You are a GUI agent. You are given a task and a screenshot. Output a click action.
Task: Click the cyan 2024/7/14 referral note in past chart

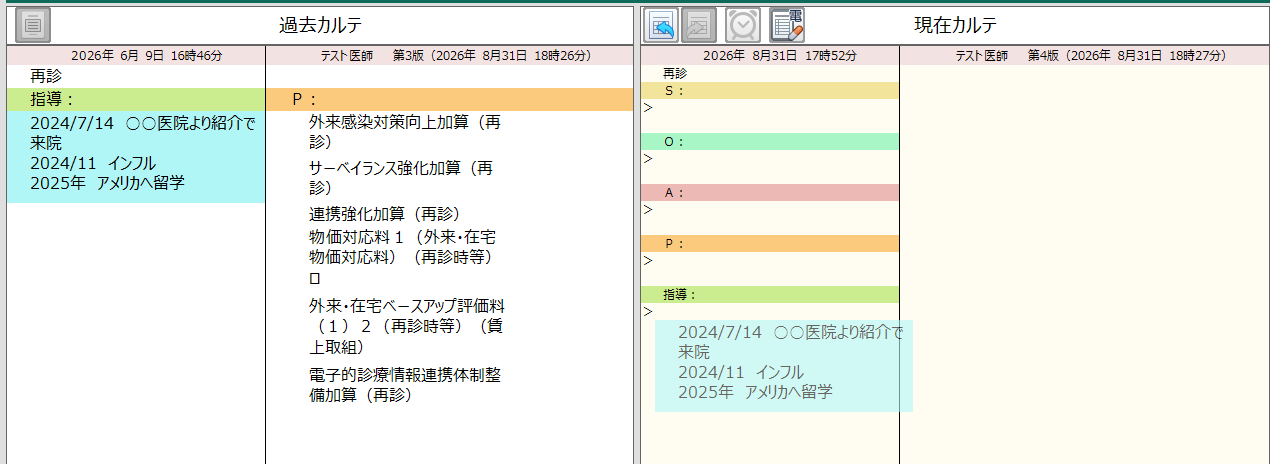[136, 156]
